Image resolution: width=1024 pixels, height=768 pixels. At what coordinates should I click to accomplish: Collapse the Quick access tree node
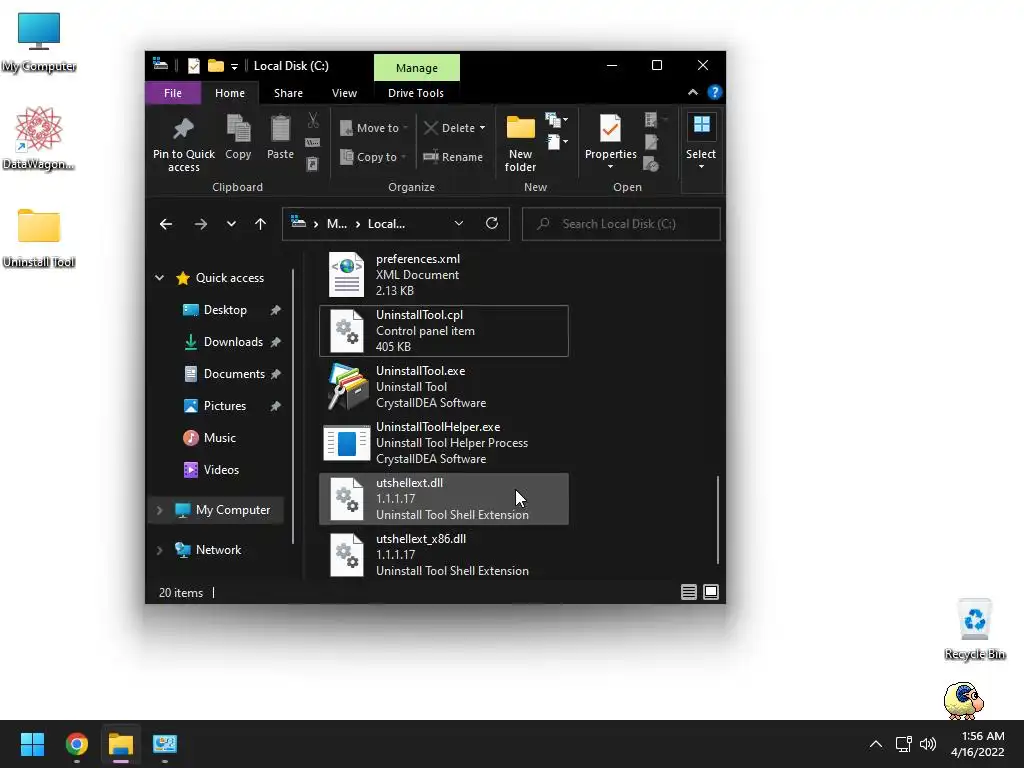tap(159, 278)
